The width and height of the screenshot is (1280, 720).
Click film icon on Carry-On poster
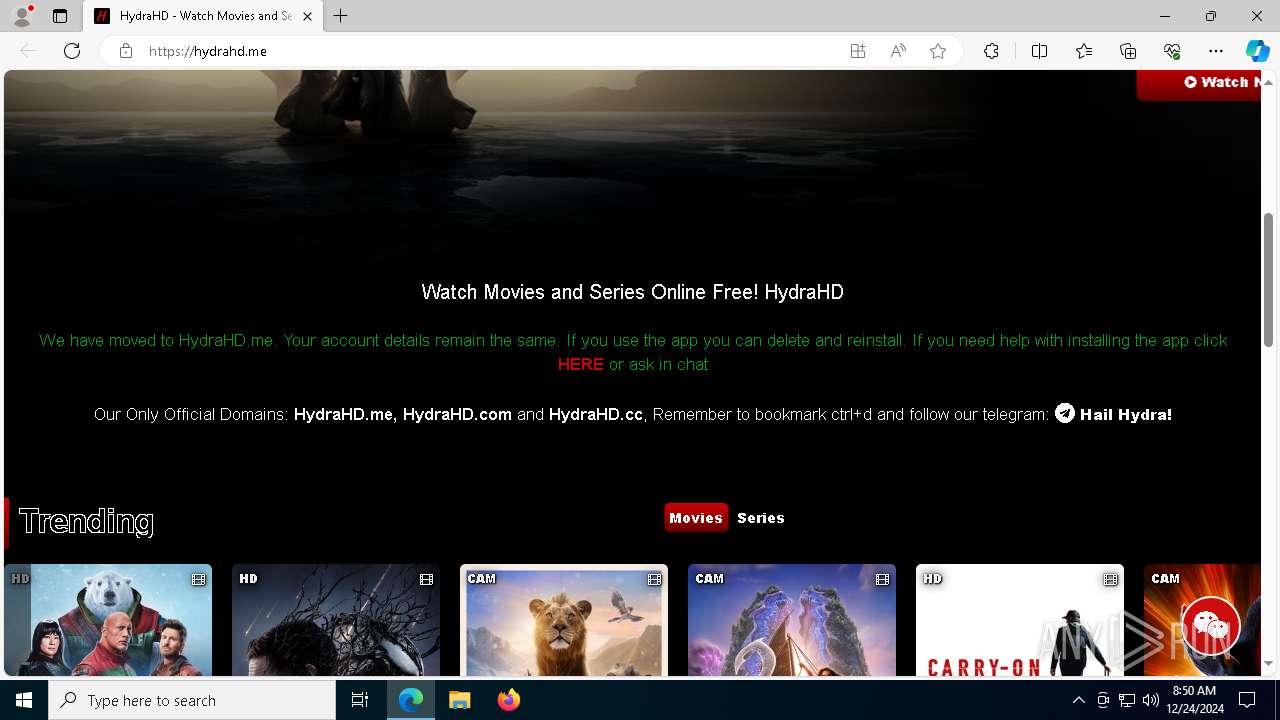1110,579
